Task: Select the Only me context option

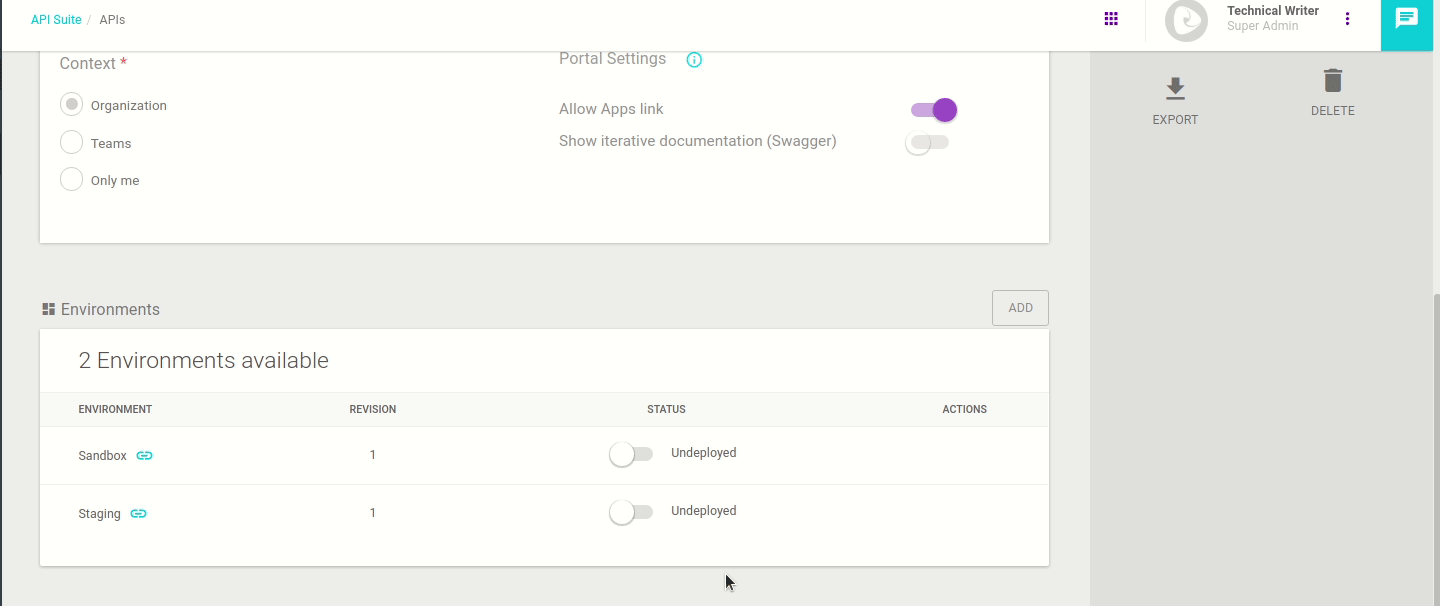Action: point(71,179)
